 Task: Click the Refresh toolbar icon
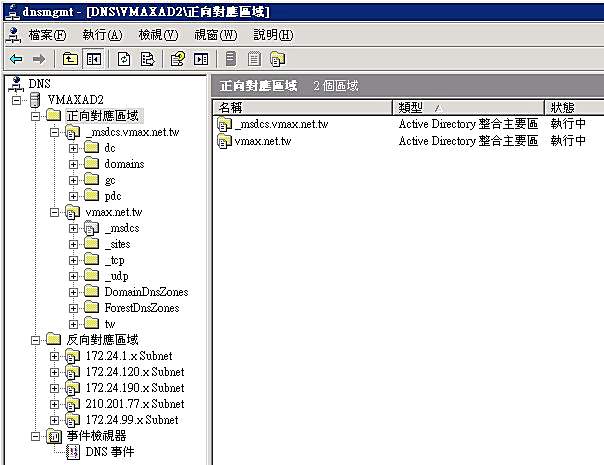tap(124, 59)
